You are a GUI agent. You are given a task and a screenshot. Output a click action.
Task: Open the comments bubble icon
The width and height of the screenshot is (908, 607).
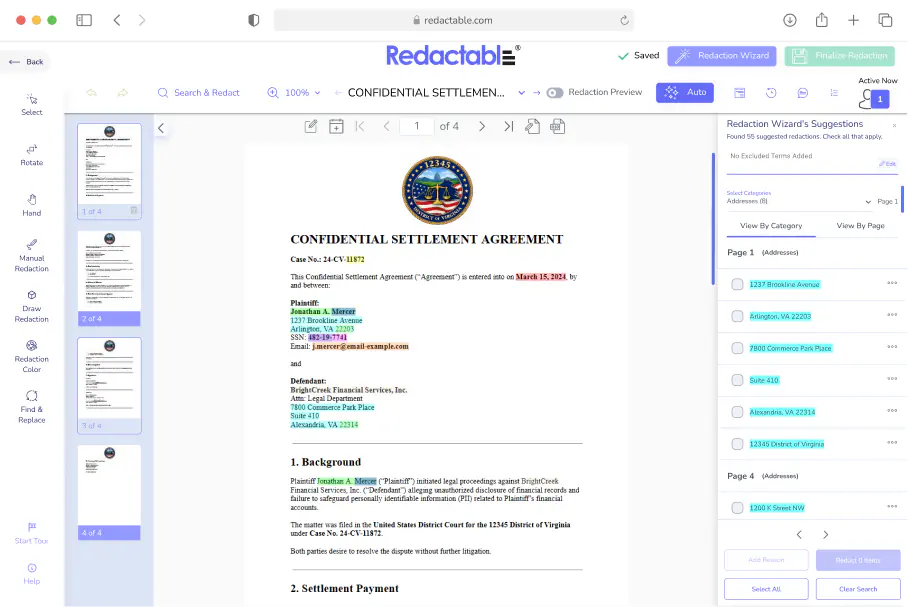coord(802,93)
